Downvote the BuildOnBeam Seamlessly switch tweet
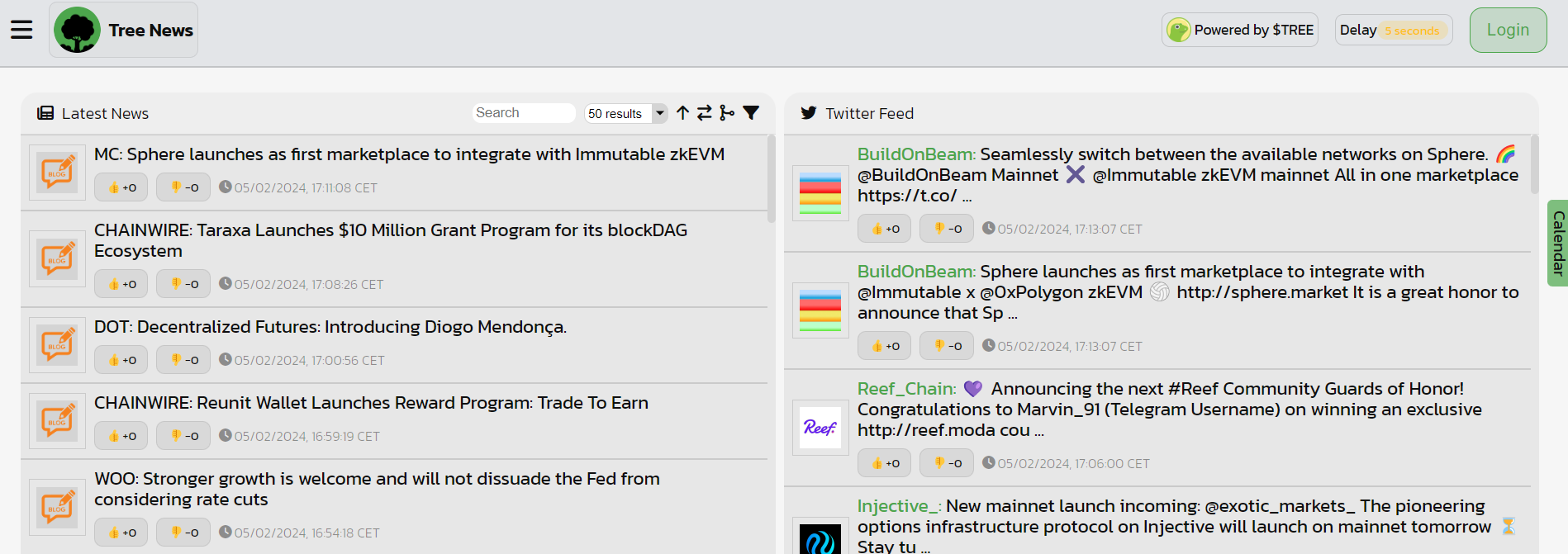 coord(947,229)
